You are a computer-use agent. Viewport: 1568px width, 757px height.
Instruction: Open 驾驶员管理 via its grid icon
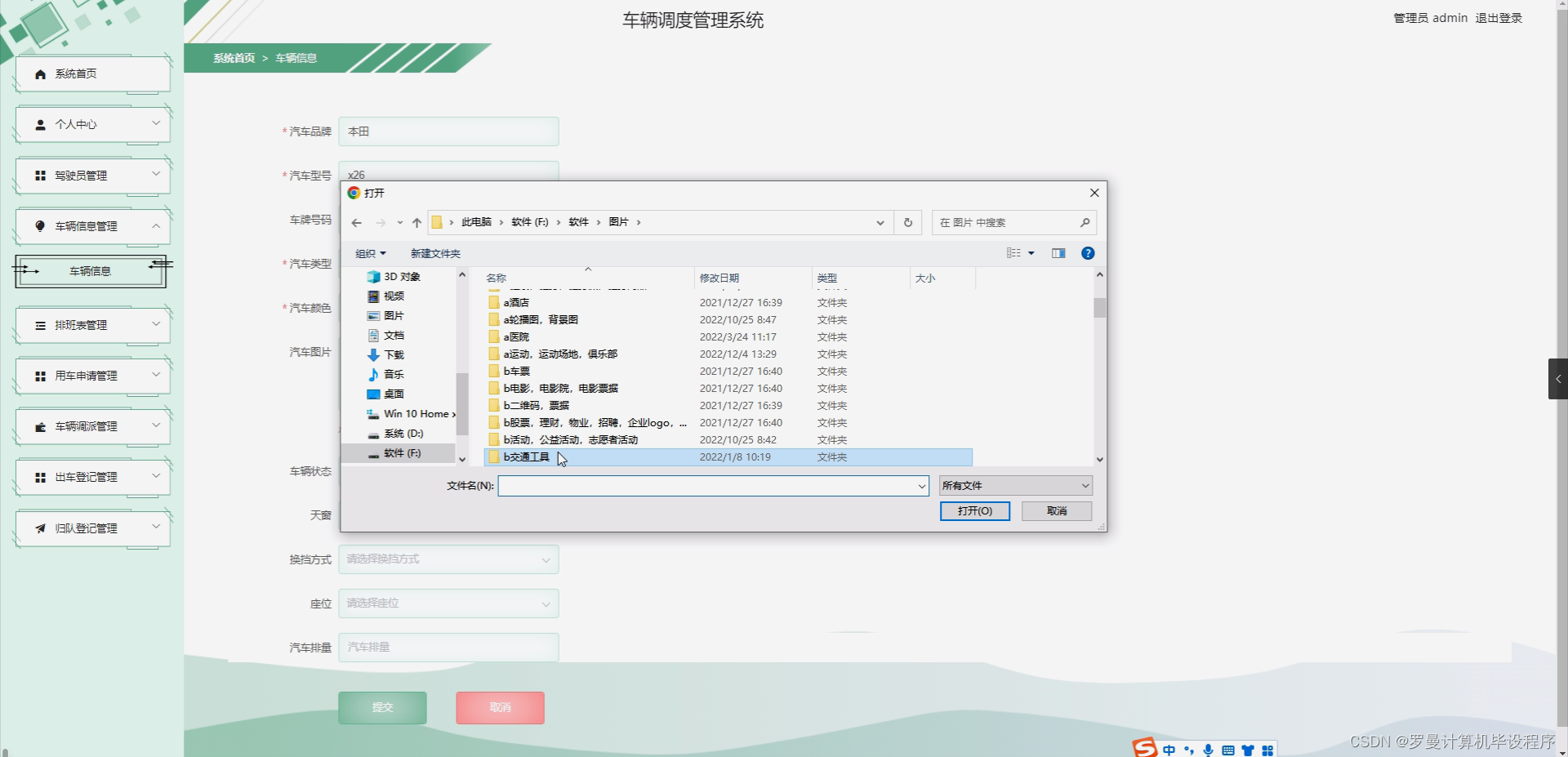click(39, 175)
